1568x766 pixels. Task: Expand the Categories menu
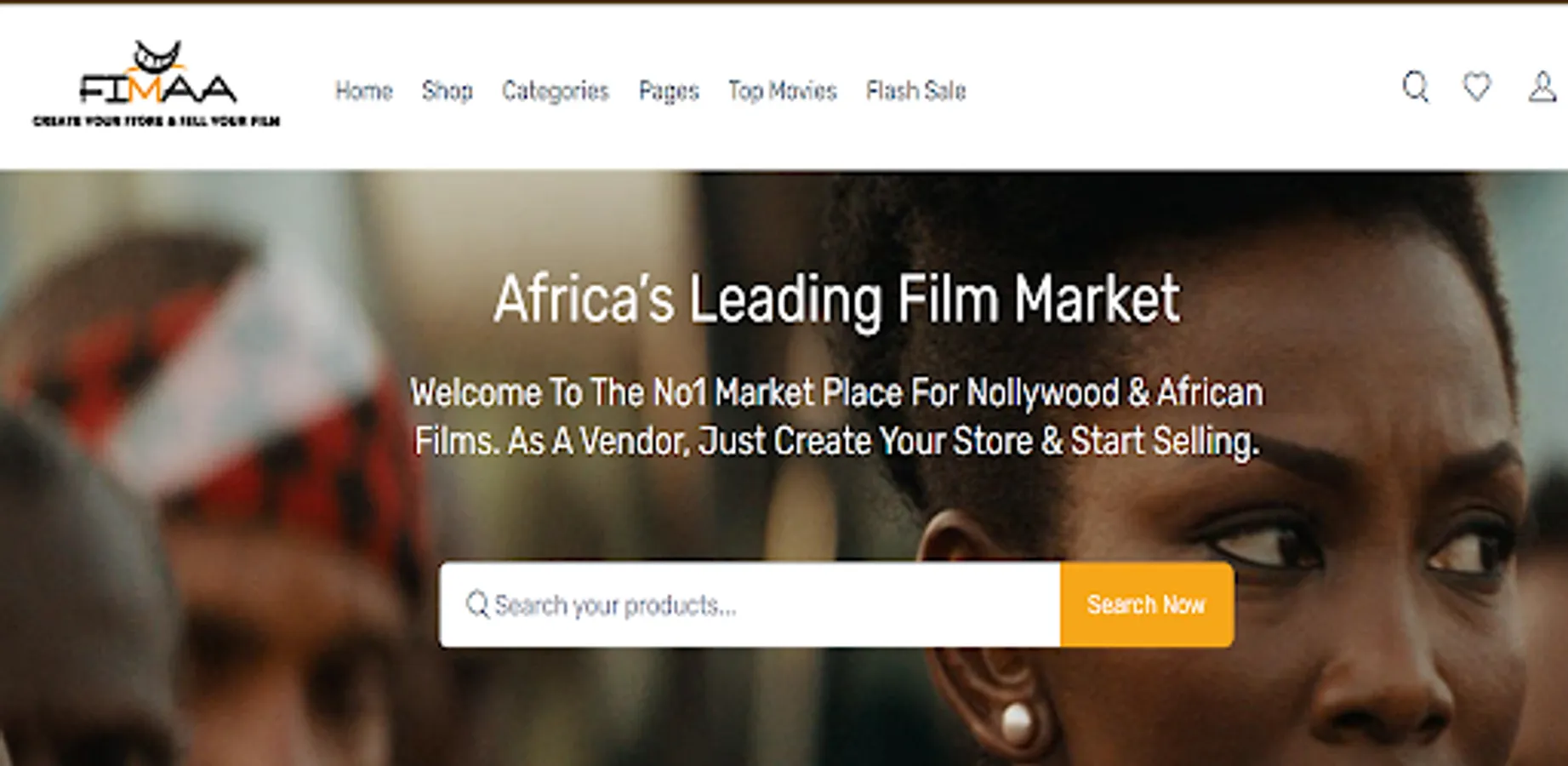pyautogui.click(x=555, y=90)
